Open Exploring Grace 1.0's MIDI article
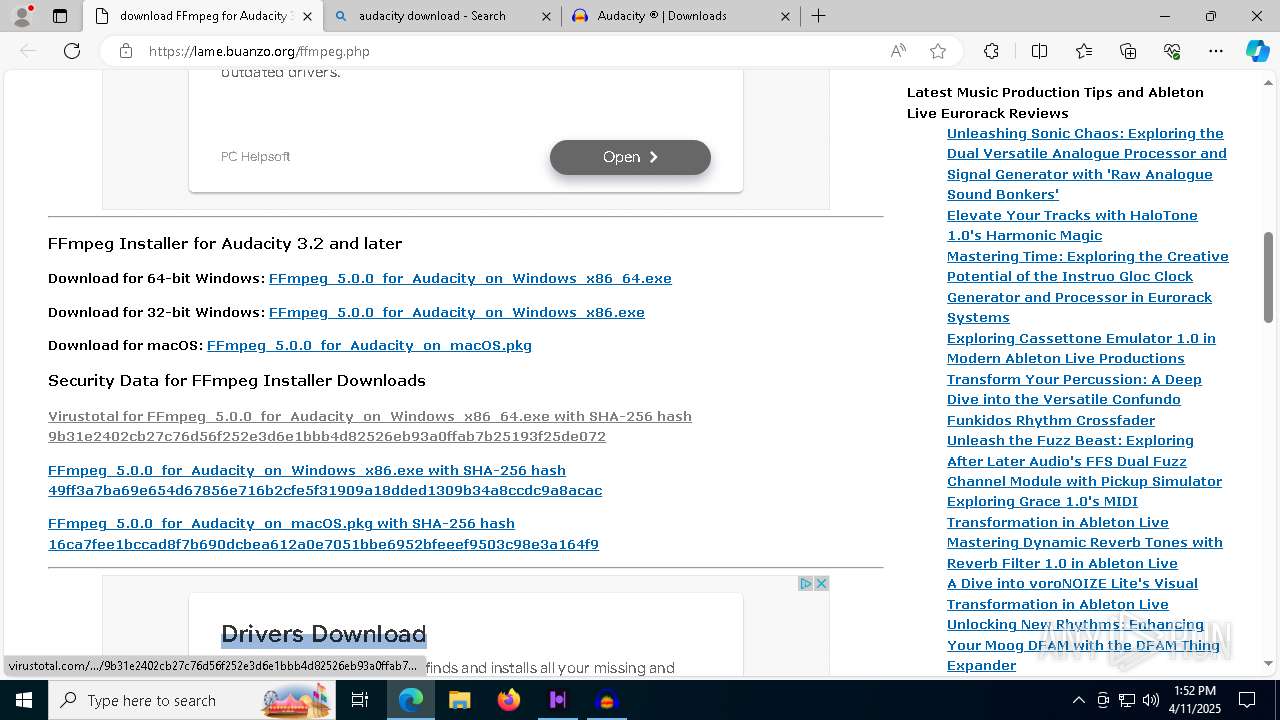This screenshot has width=1280, height=720. [1058, 512]
